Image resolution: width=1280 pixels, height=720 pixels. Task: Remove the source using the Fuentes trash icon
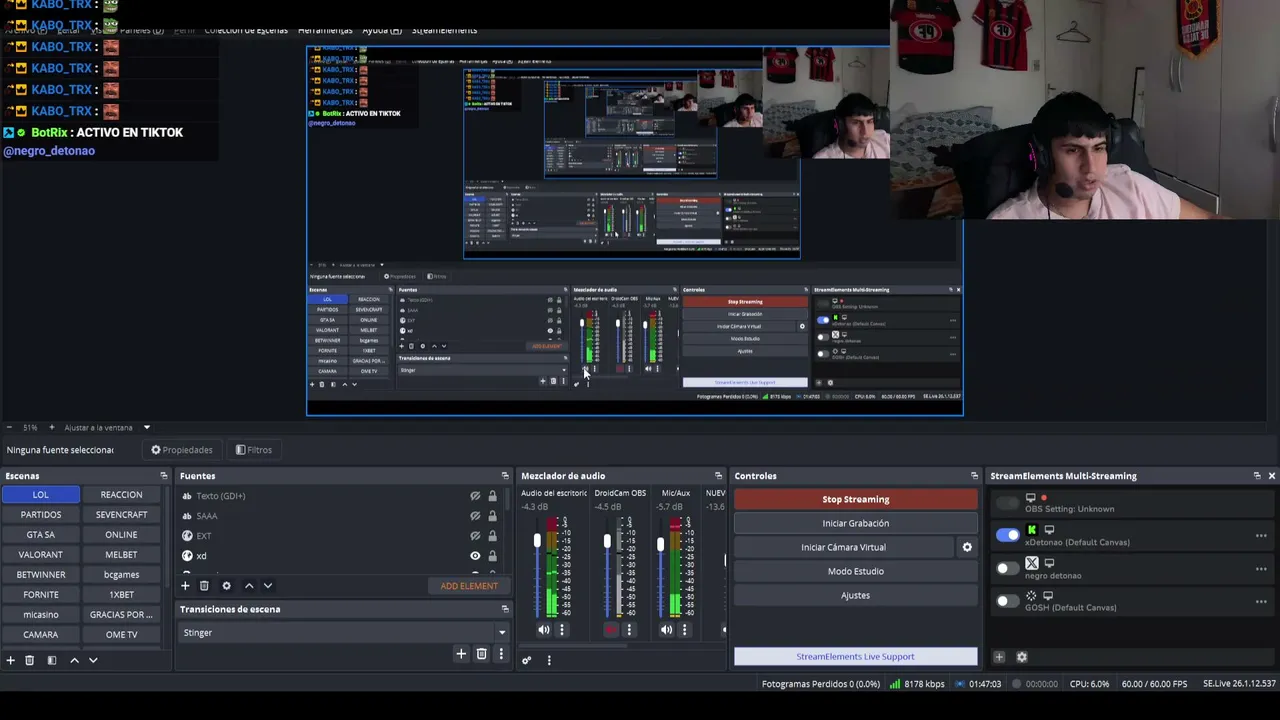pyautogui.click(x=204, y=586)
